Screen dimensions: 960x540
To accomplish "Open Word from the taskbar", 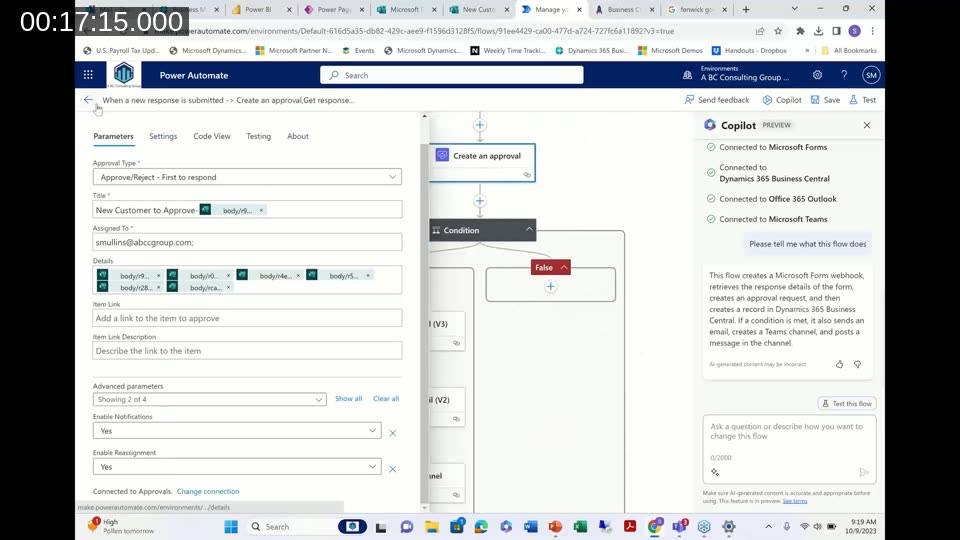I will click(530, 527).
